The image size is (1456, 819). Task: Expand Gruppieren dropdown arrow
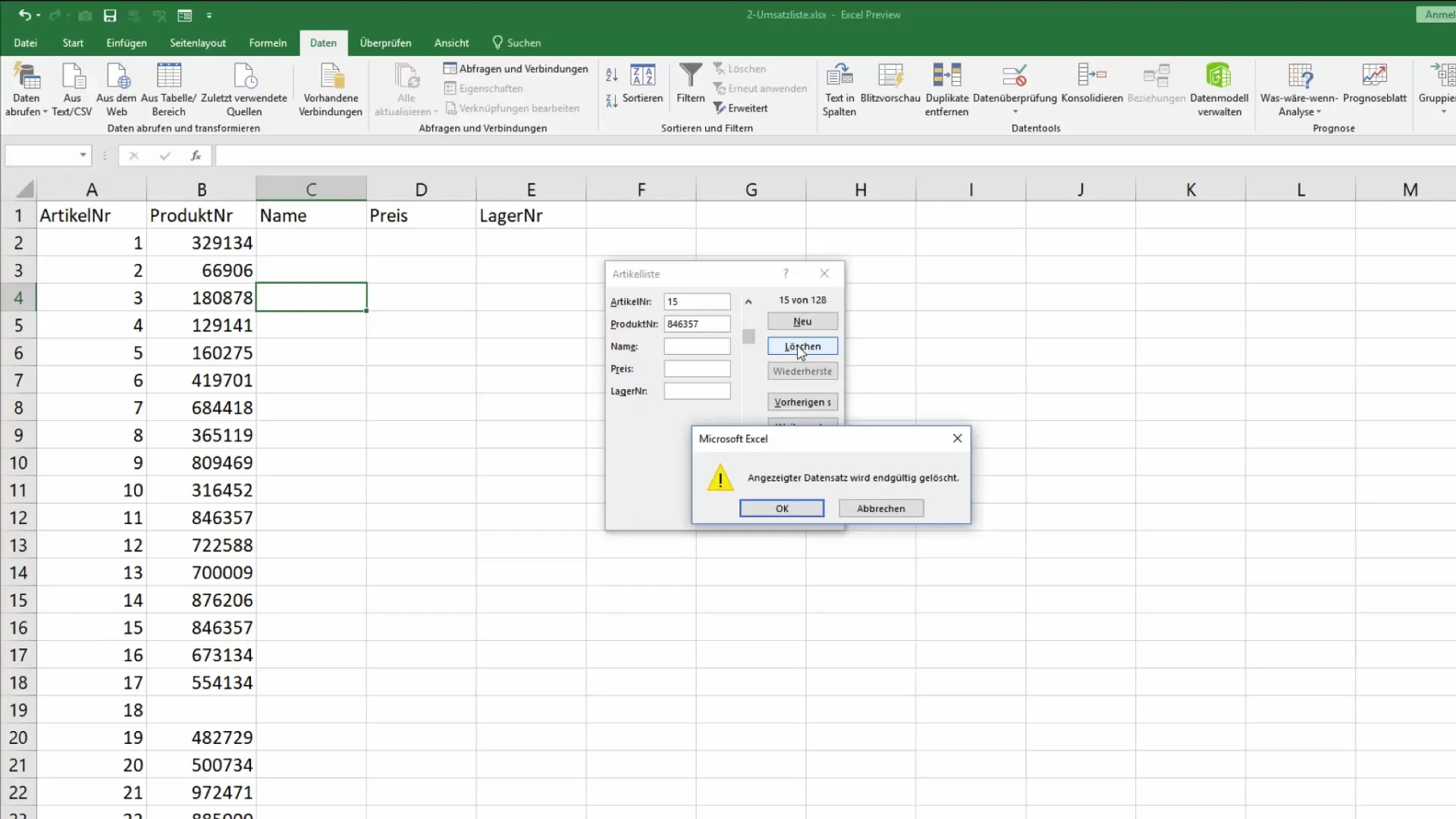tap(1443, 112)
